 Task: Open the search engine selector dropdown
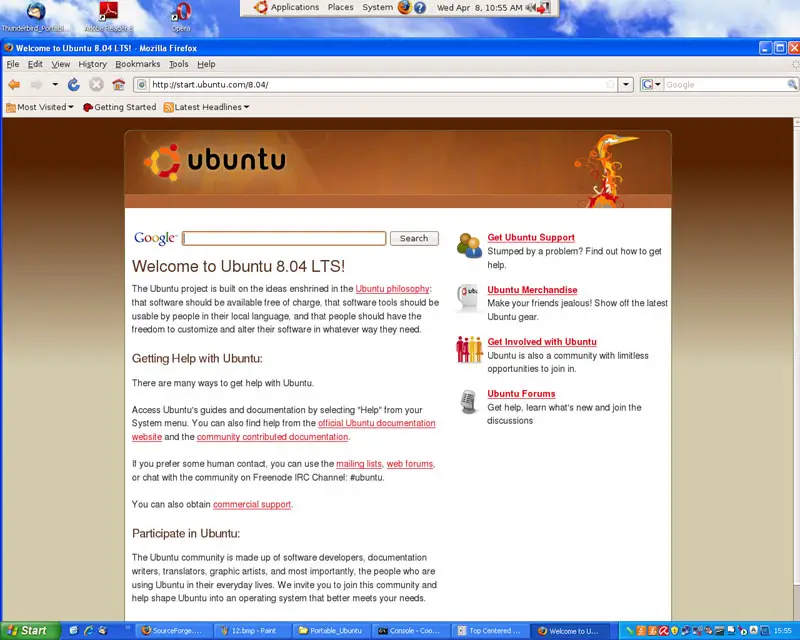(652, 85)
